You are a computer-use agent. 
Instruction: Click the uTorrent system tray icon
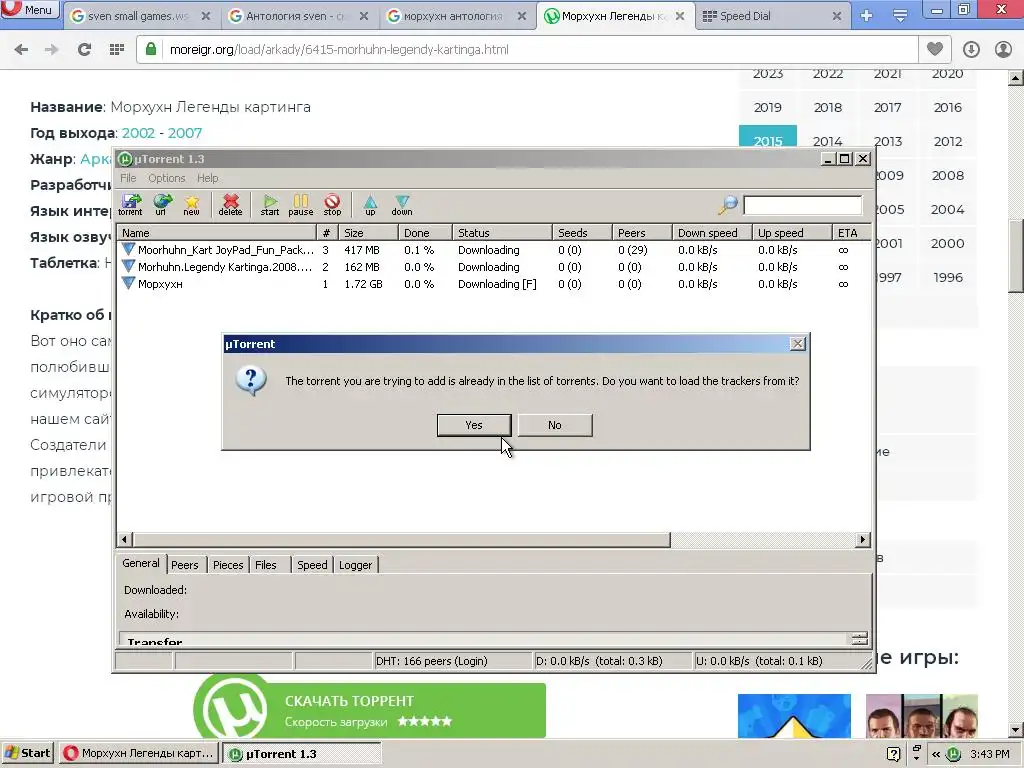pos(954,754)
